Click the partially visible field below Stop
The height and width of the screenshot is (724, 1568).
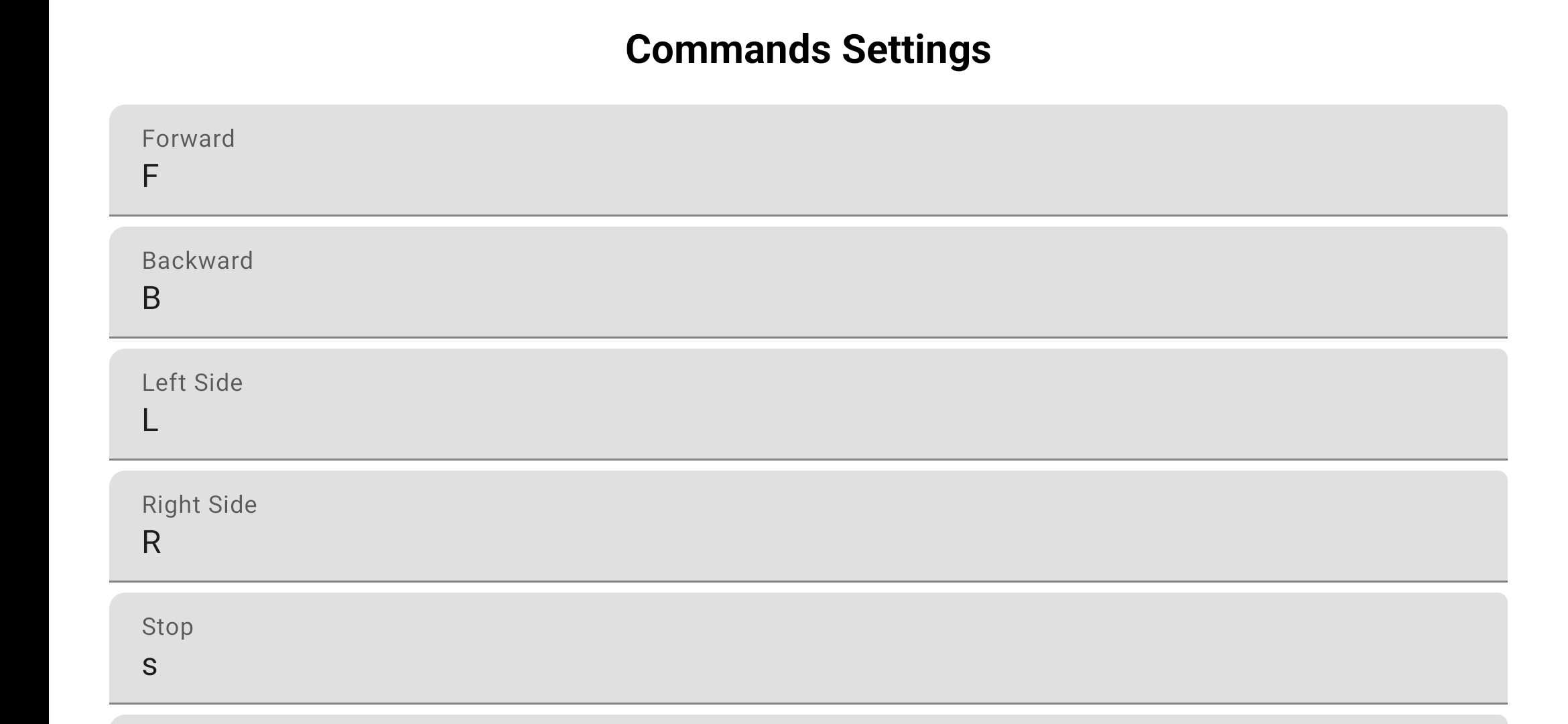[808, 719]
